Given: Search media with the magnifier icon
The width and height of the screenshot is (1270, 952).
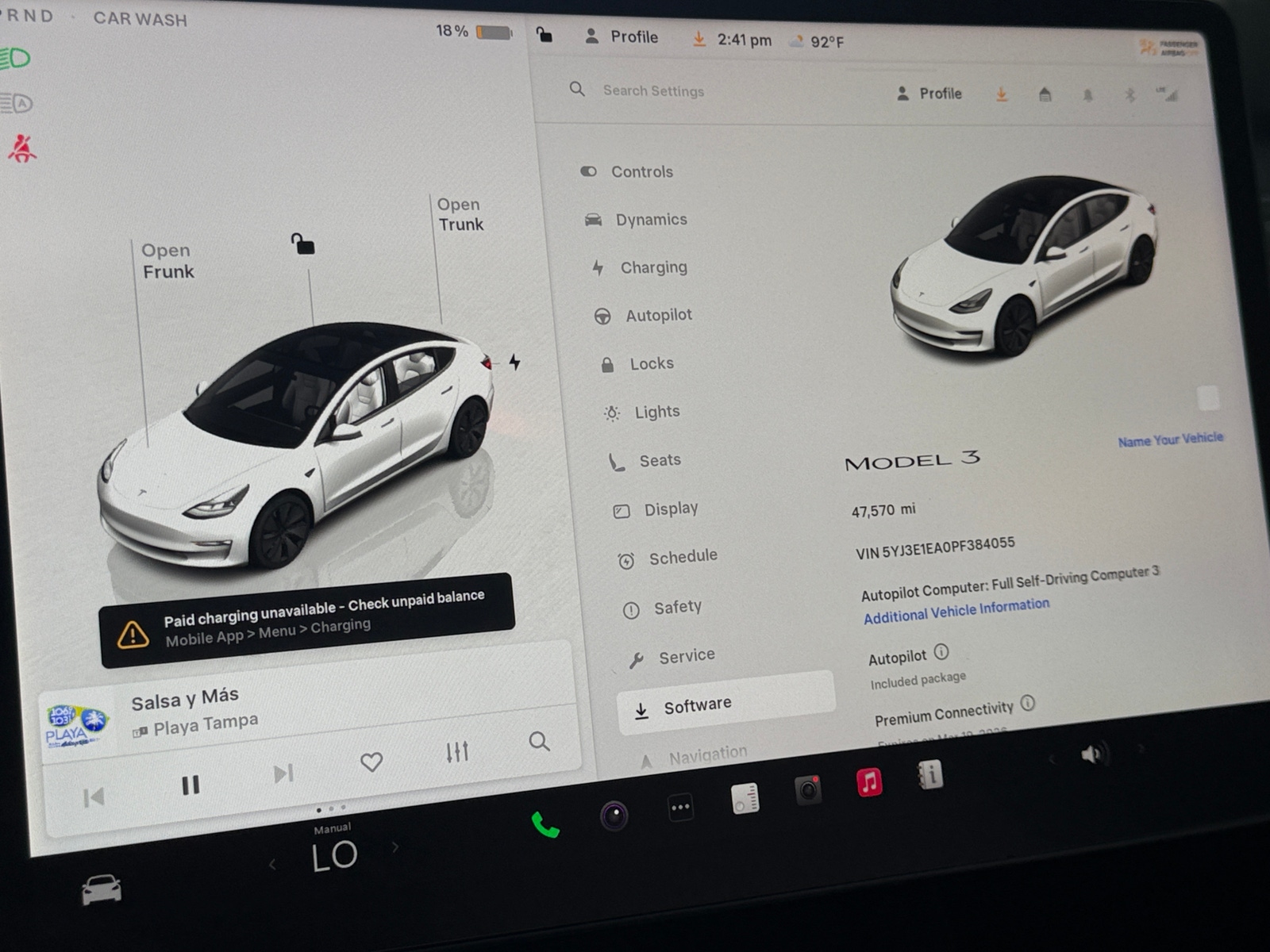Looking at the screenshot, I should click(539, 742).
